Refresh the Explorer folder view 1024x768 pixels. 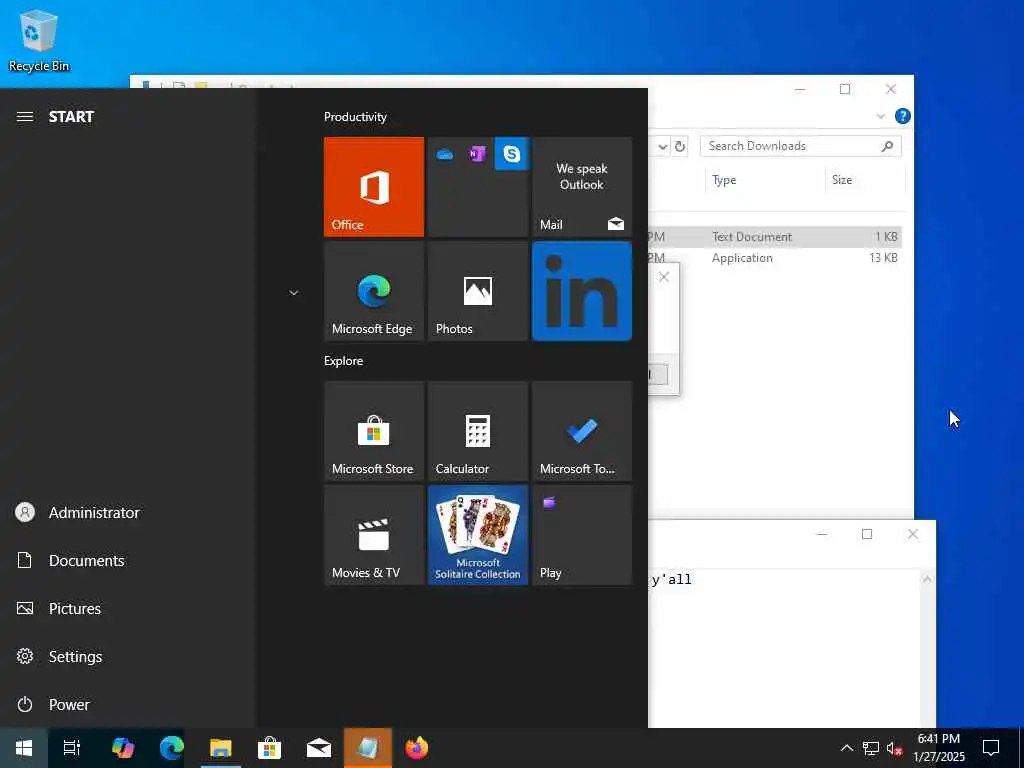tap(680, 146)
